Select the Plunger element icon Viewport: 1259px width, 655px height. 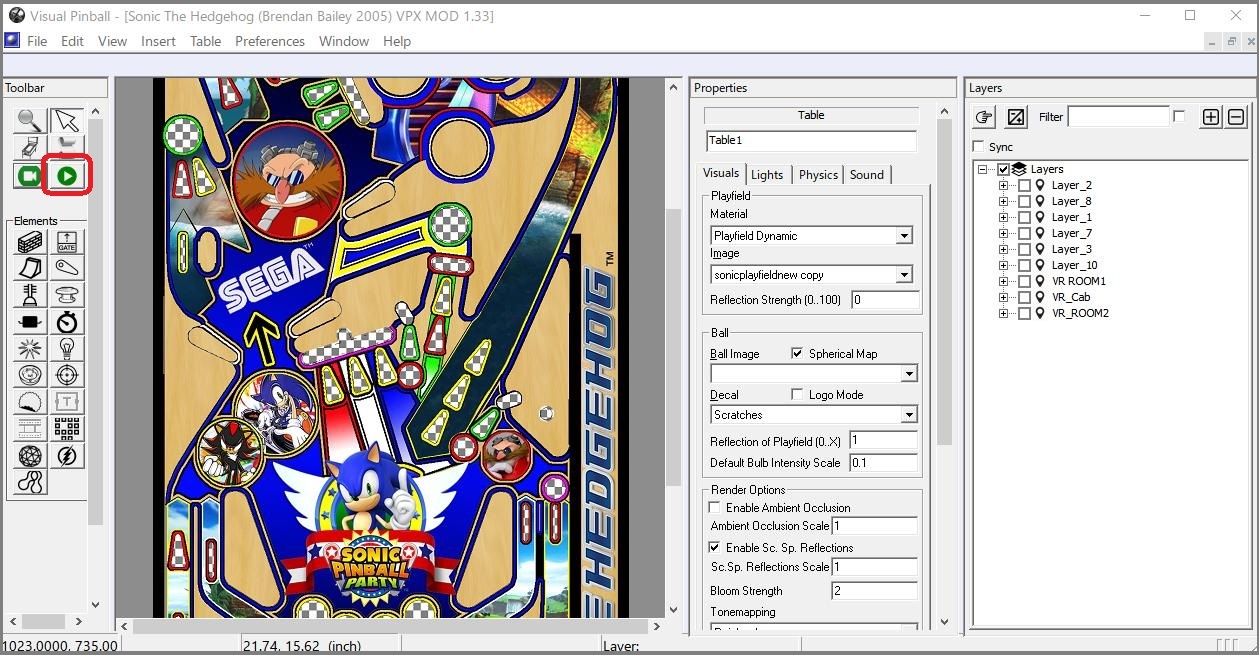coord(29,296)
